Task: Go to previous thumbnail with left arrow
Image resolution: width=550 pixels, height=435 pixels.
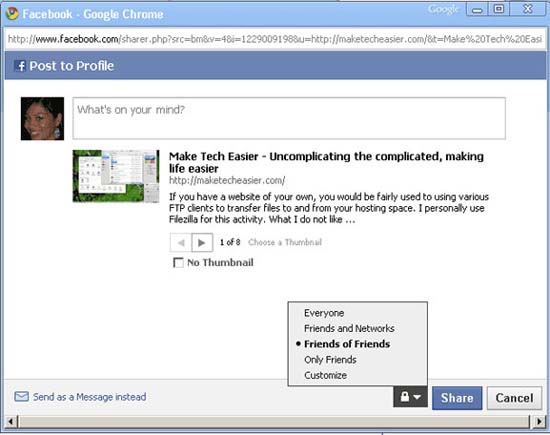Action: click(181, 242)
